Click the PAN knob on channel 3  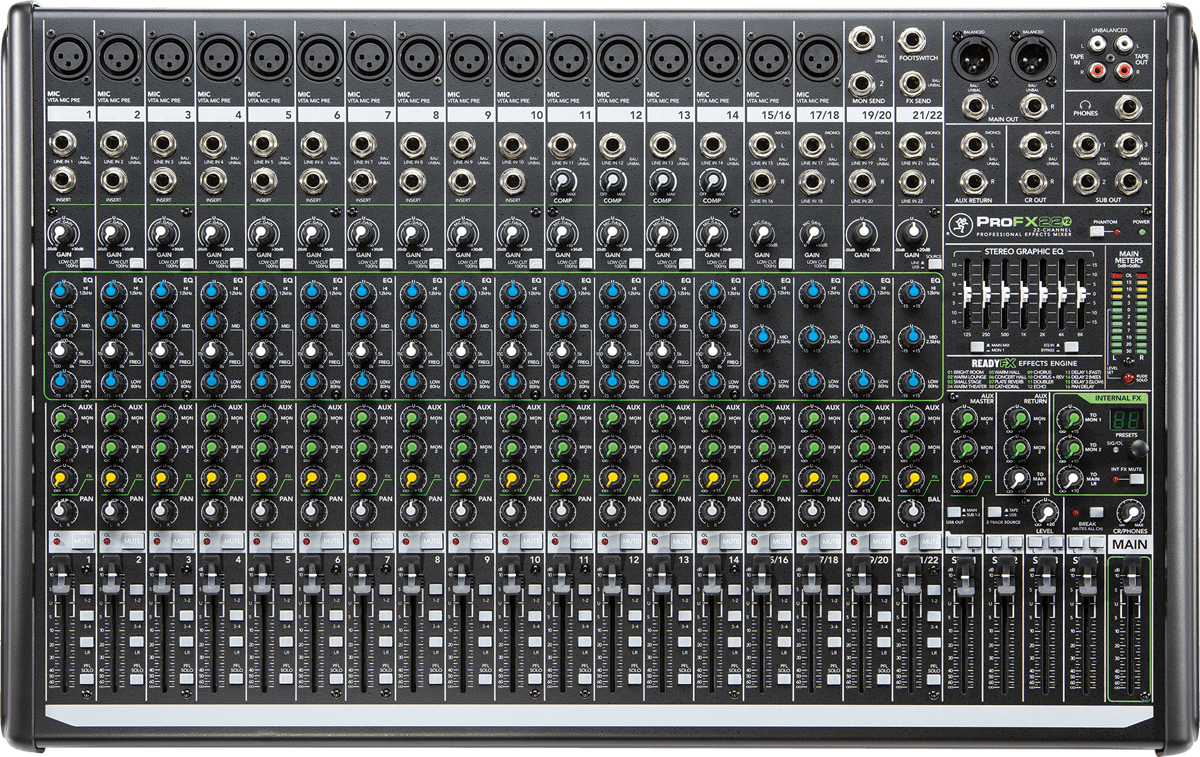click(161, 511)
